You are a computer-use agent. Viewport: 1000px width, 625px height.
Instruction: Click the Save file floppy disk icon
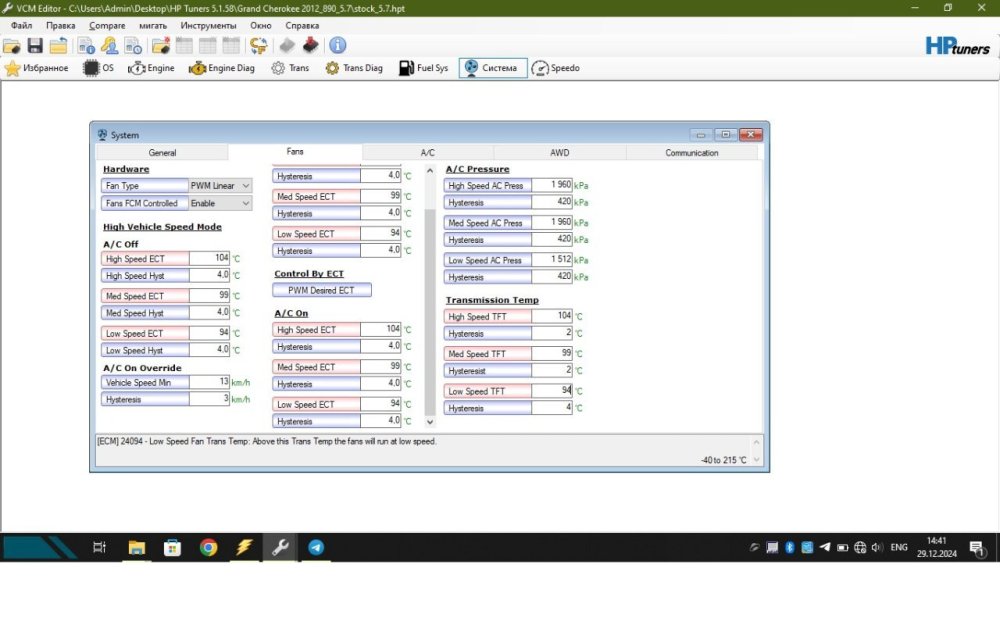click(35, 45)
